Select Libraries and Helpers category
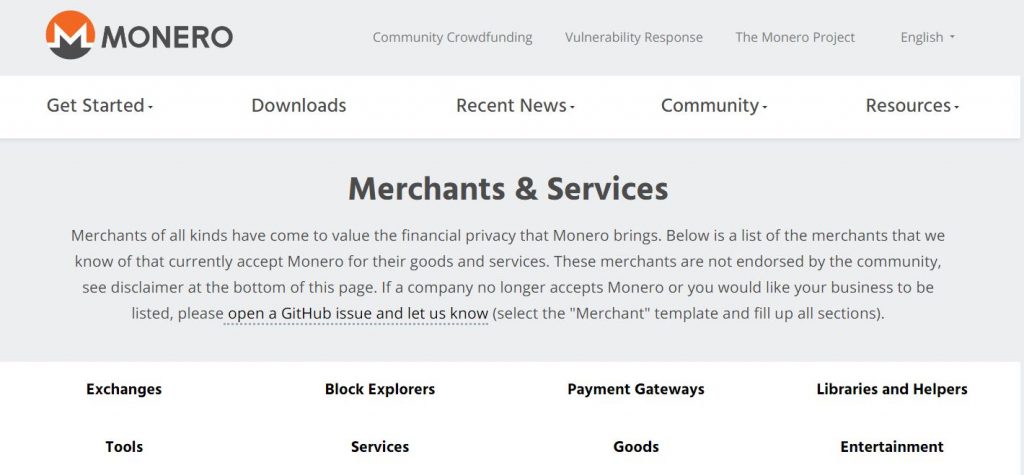Viewport: 1024px width, 475px height. coord(892,389)
